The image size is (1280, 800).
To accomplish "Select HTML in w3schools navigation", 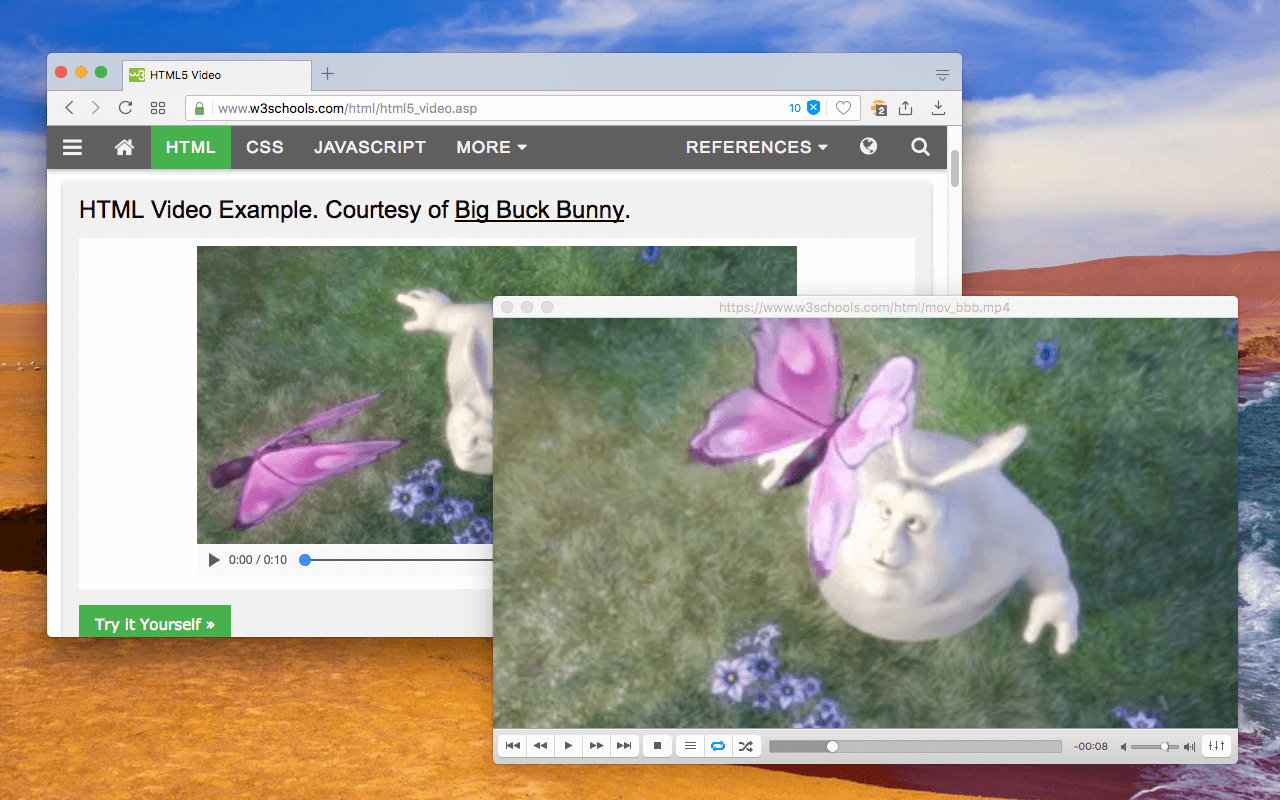I will click(x=191, y=147).
